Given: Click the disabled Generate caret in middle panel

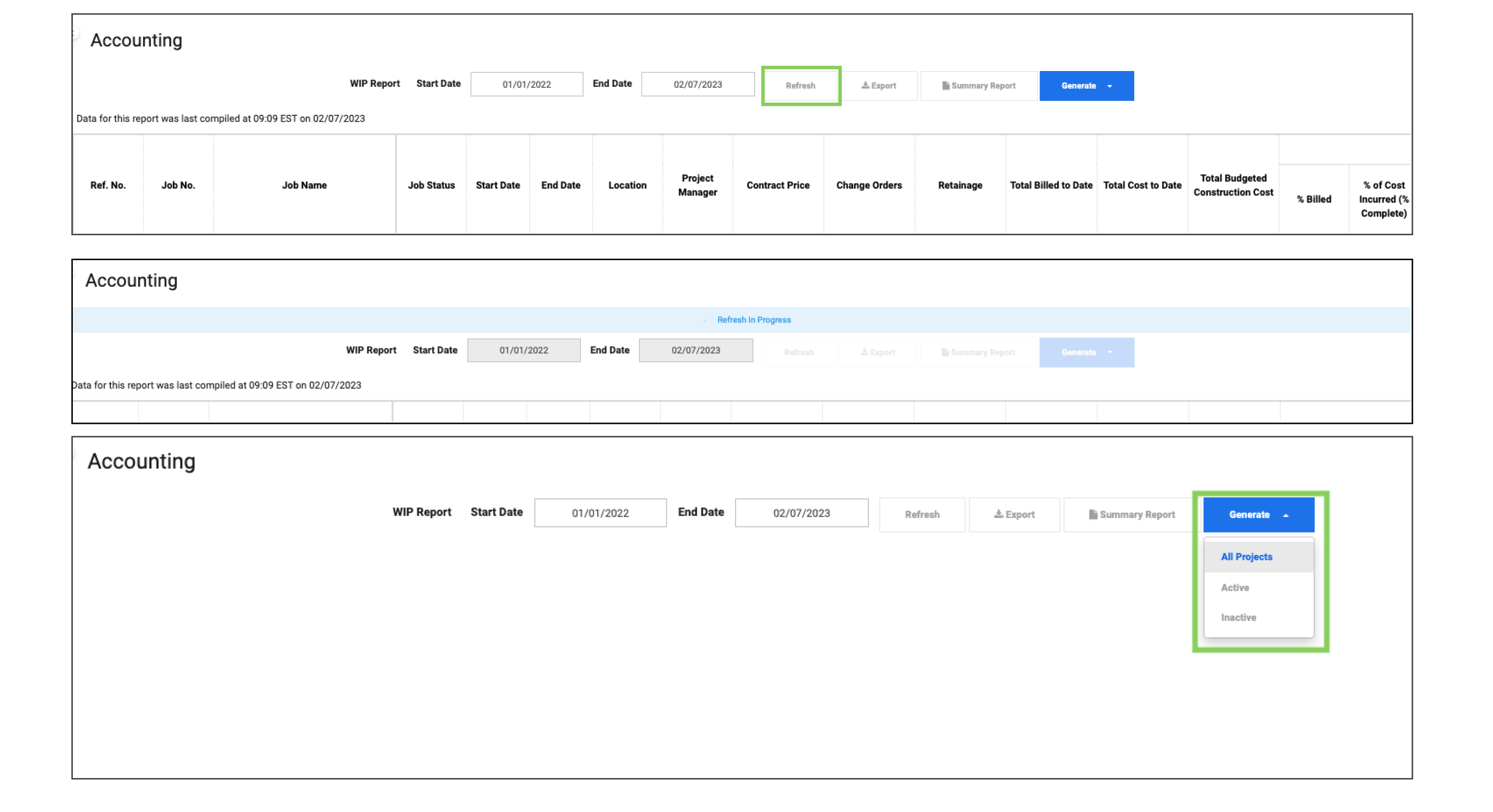Looking at the screenshot, I should 1109,352.
